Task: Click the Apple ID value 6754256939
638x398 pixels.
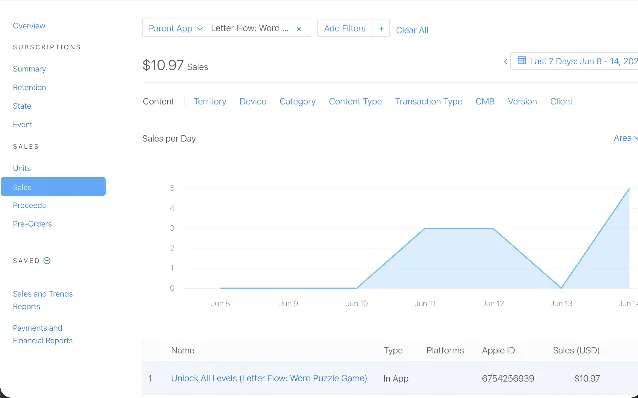Action: click(508, 378)
